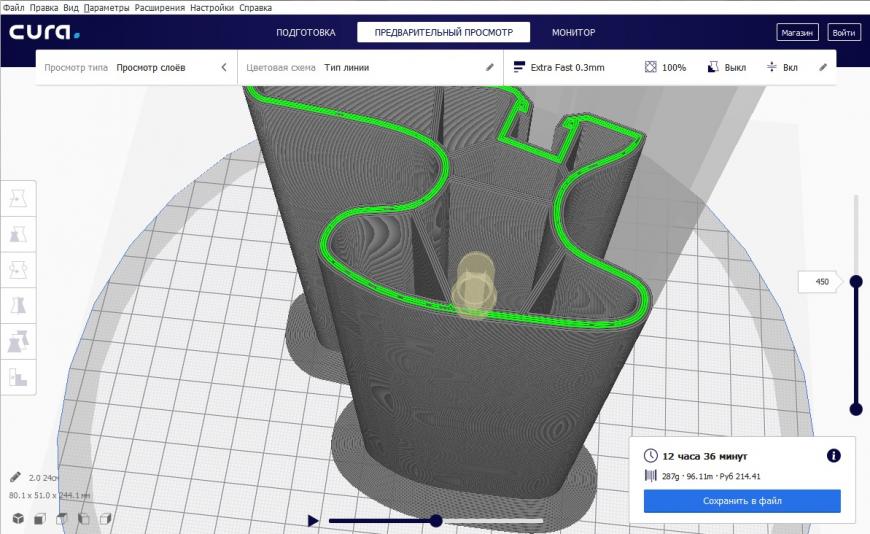Open the Справка menu

pyautogui.click(x=255, y=8)
